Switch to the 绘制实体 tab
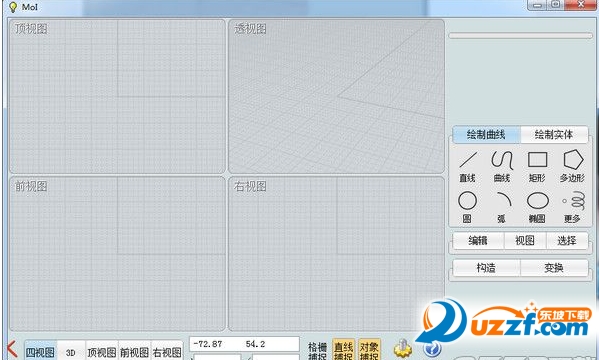This screenshot has height=360, width=599. 554,135
